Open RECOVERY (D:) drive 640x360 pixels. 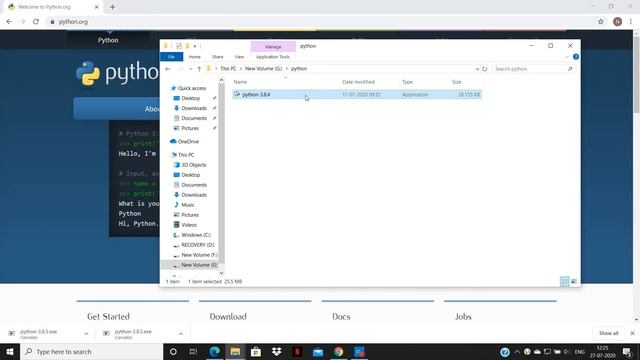click(x=198, y=245)
